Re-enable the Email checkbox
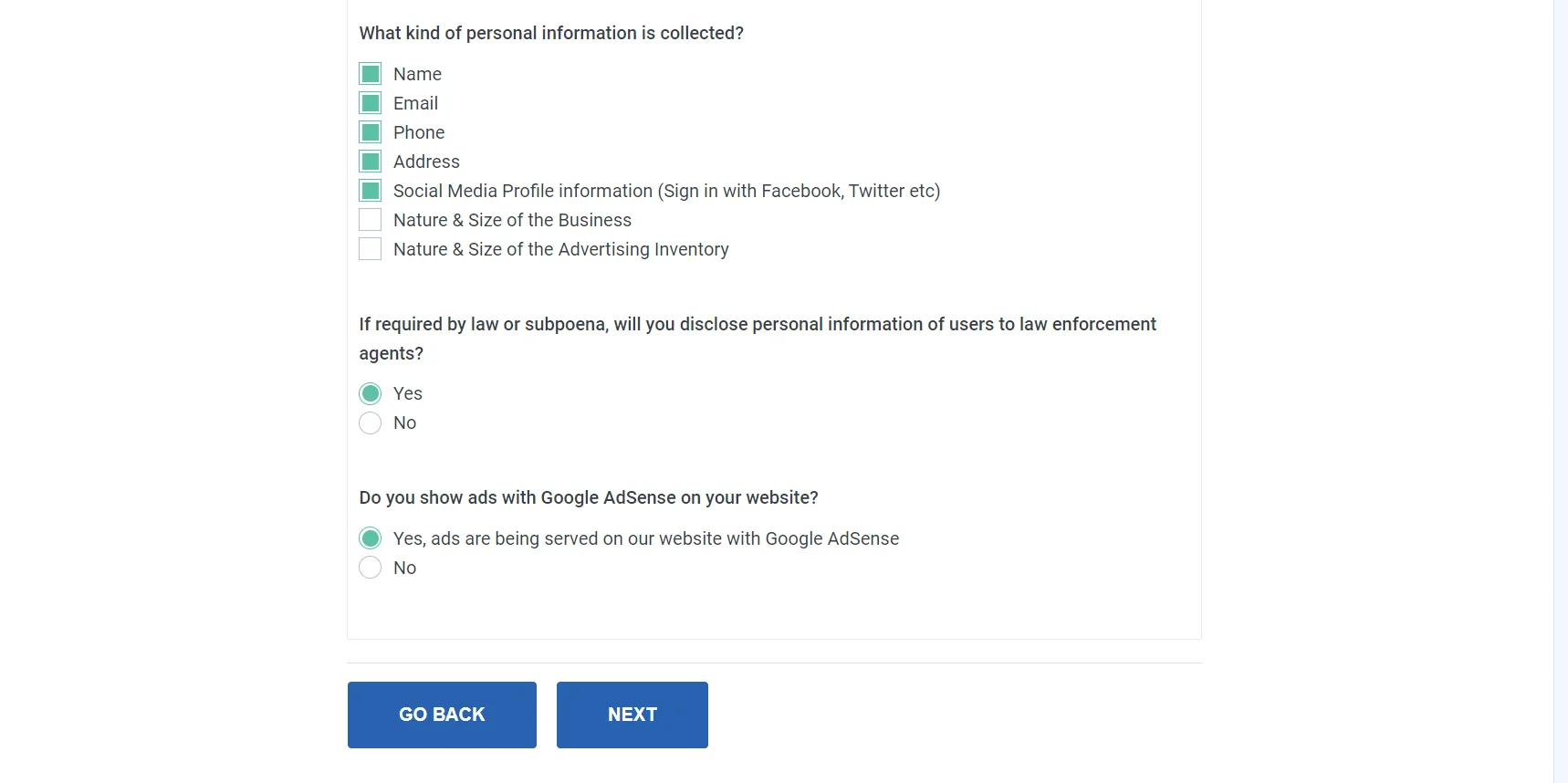The height and width of the screenshot is (783, 1568). [x=370, y=102]
